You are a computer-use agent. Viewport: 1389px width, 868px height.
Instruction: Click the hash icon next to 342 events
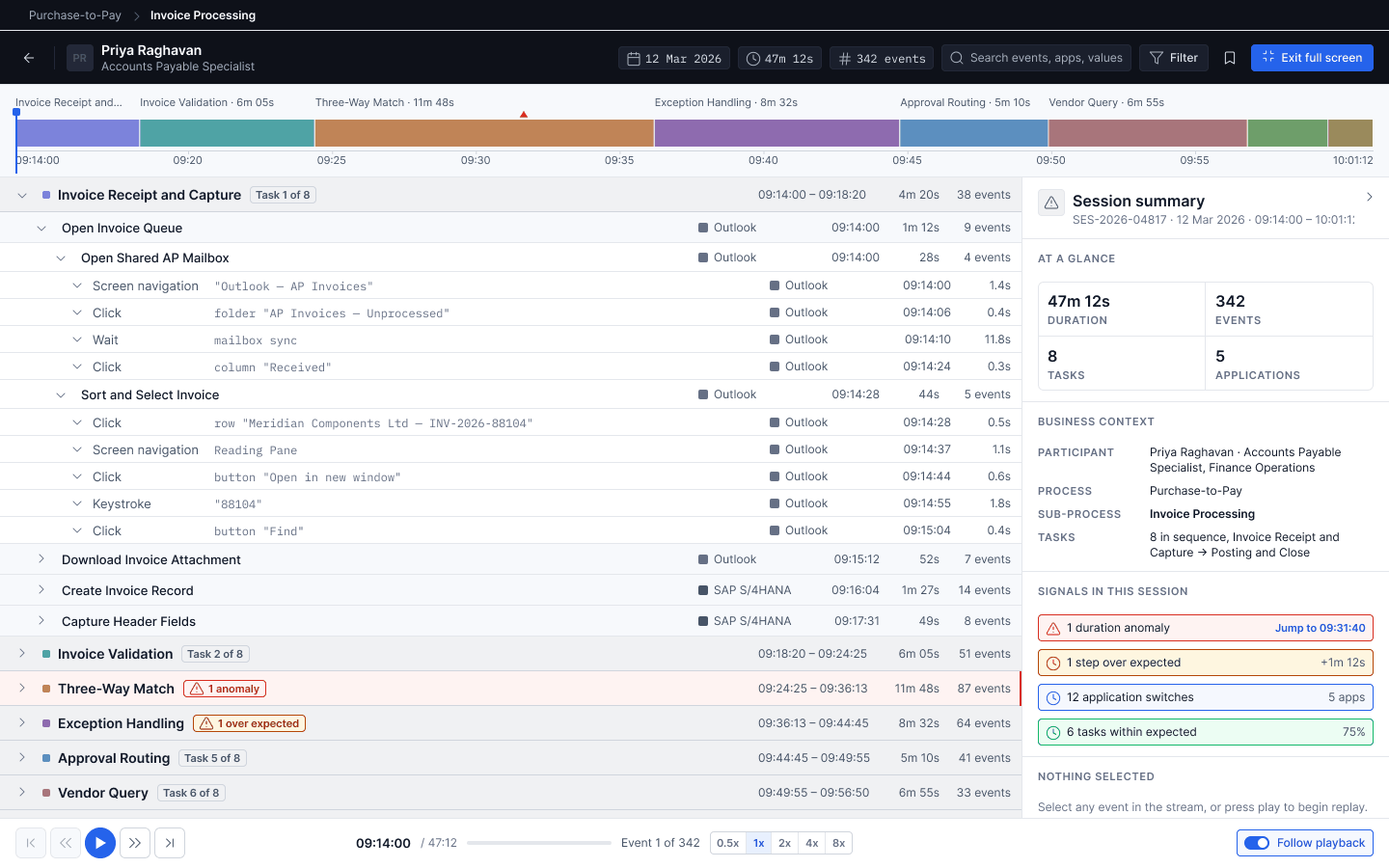pyautogui.click(x=845, y=59)
